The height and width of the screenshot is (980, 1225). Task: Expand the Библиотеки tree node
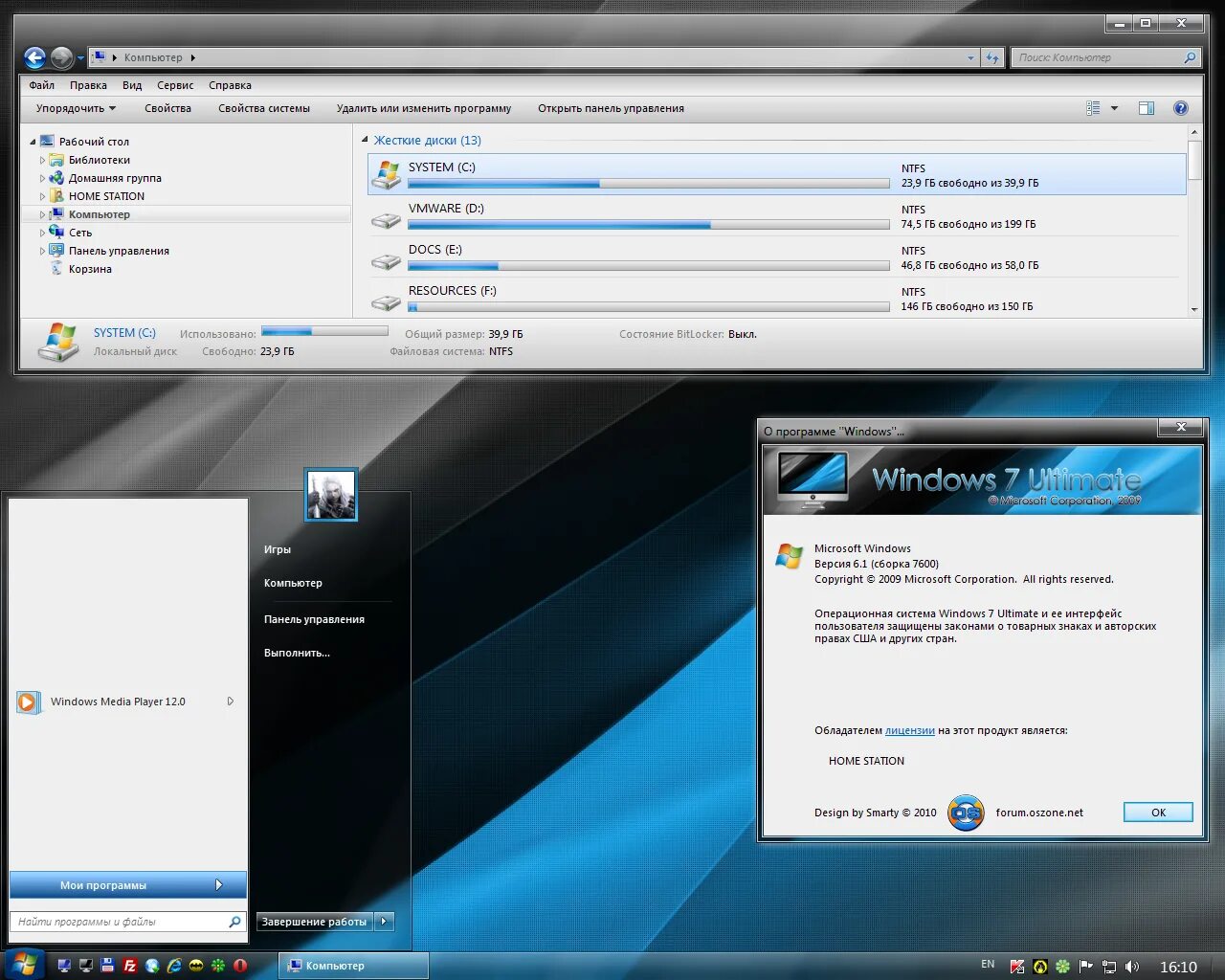pyautogui.click(x=43, y=160)
